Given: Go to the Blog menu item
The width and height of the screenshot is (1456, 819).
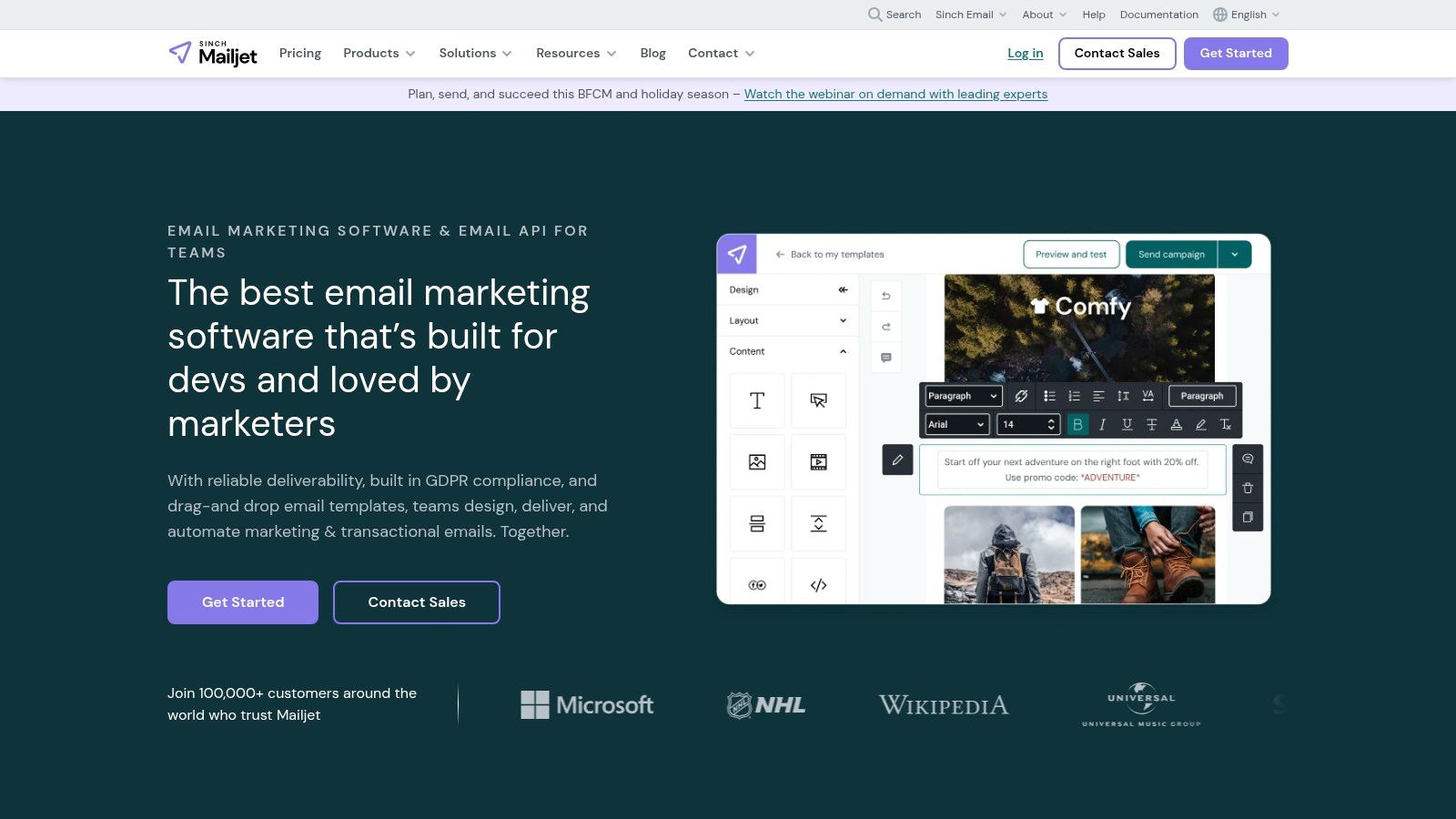Looking at the screenshot, I should pos(652,54).
